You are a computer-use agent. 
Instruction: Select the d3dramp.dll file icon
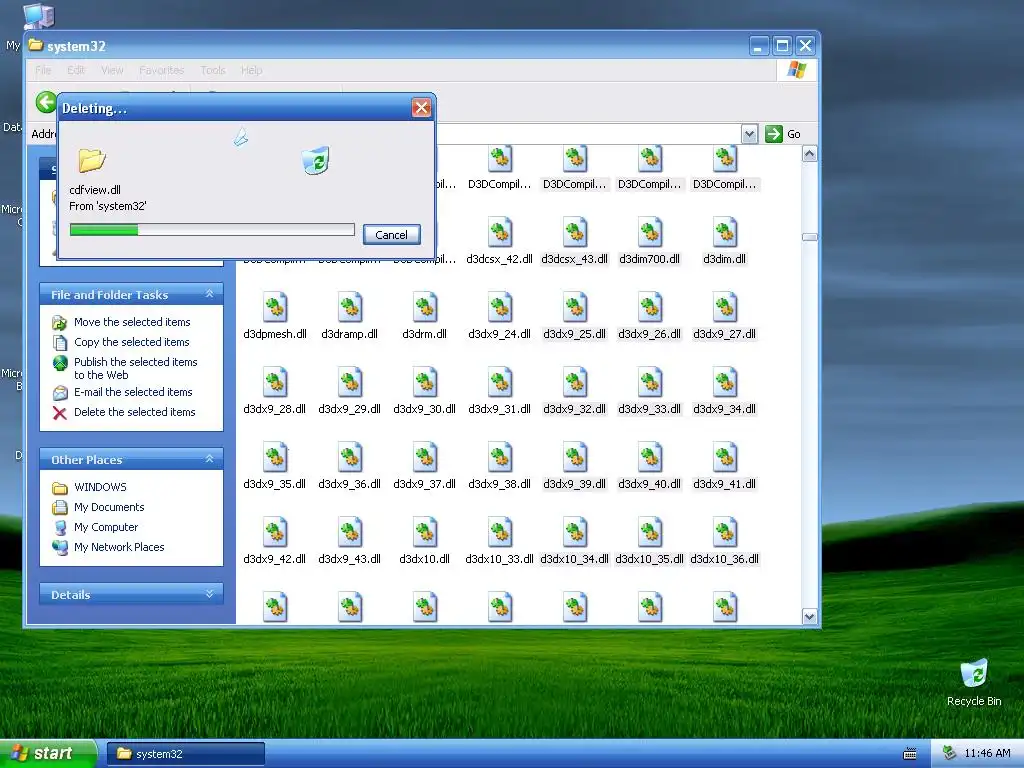click(x=350, y=307)
